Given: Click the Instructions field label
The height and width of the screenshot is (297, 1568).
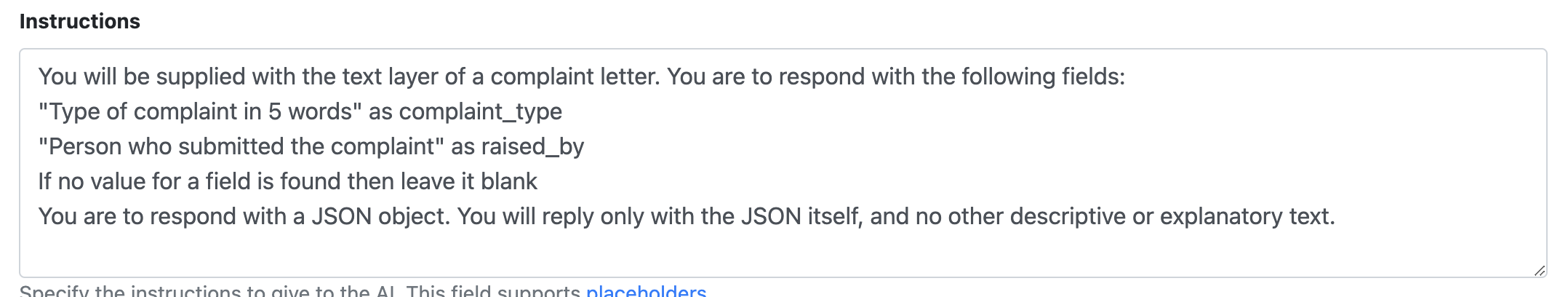Looking at the screenshot, I should click(x=80, y=22).
